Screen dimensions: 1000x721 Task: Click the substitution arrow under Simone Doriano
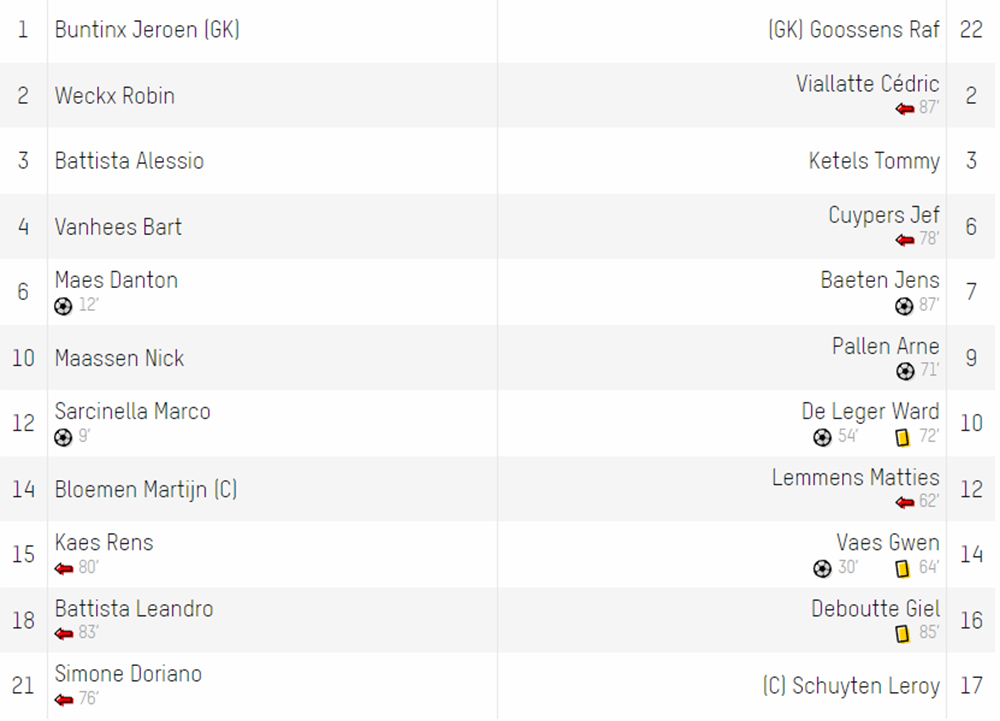coord(64,700)
